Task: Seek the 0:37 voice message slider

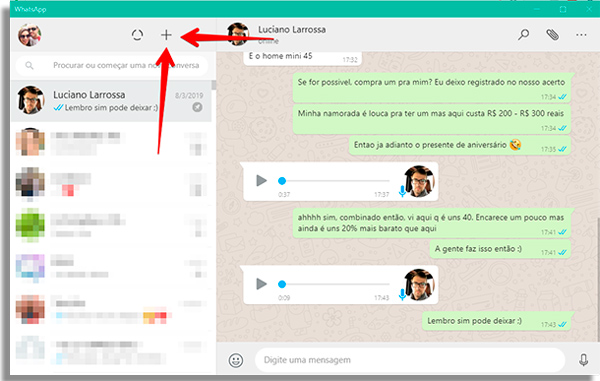Action: (333, 181)
